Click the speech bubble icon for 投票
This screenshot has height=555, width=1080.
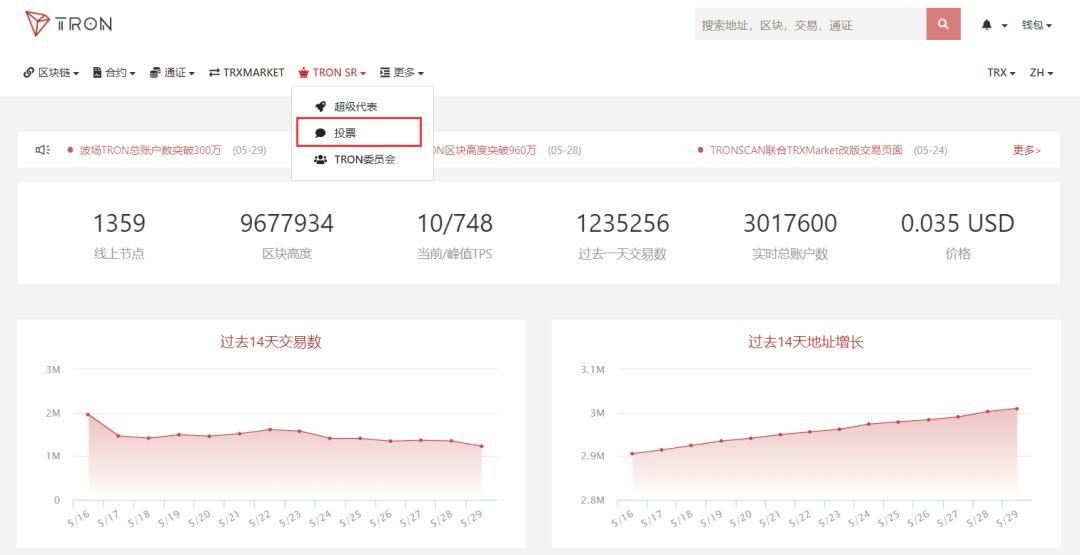pos(320,134)
